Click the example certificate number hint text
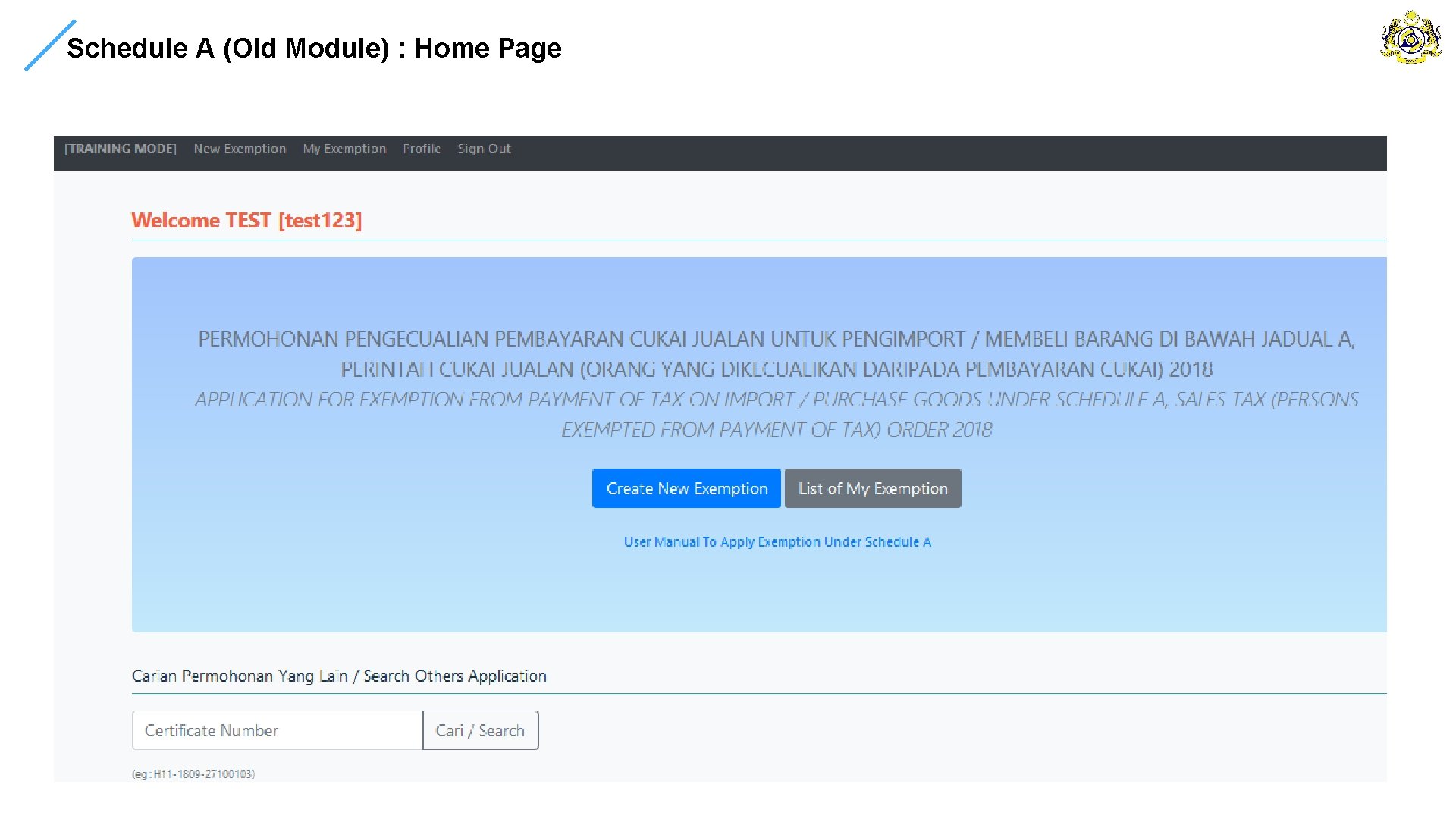This screenshot has height=819, width=1456. [193, 773]
